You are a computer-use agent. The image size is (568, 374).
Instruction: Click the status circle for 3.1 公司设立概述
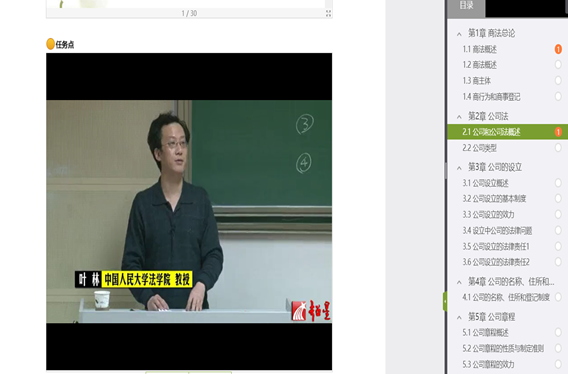tap(558, 183)
